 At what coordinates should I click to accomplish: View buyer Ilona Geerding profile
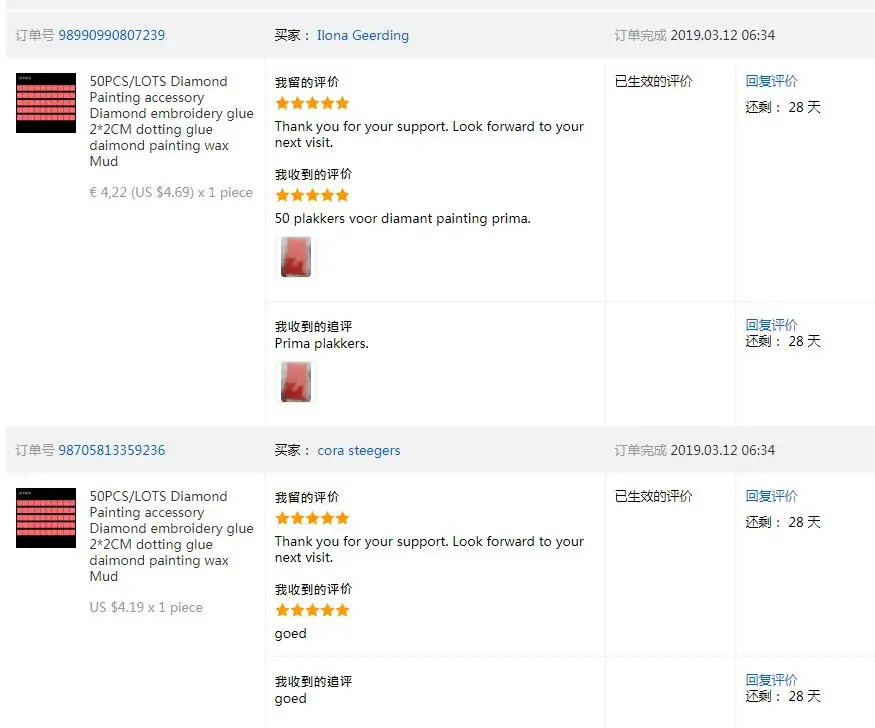pos(363,35)
